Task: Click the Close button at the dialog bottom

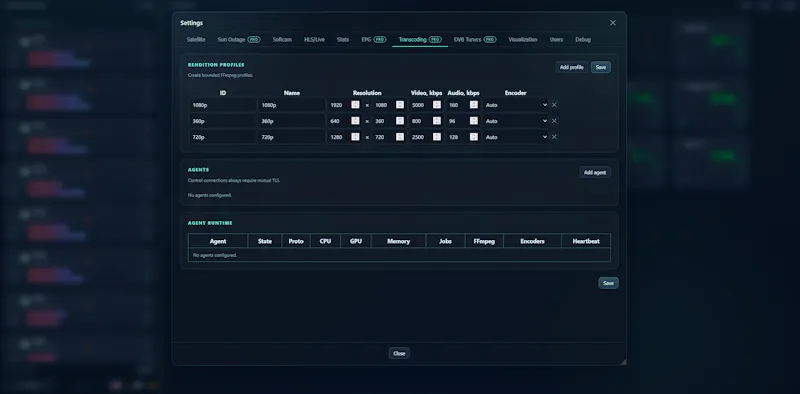Action: tap(399, 353)
